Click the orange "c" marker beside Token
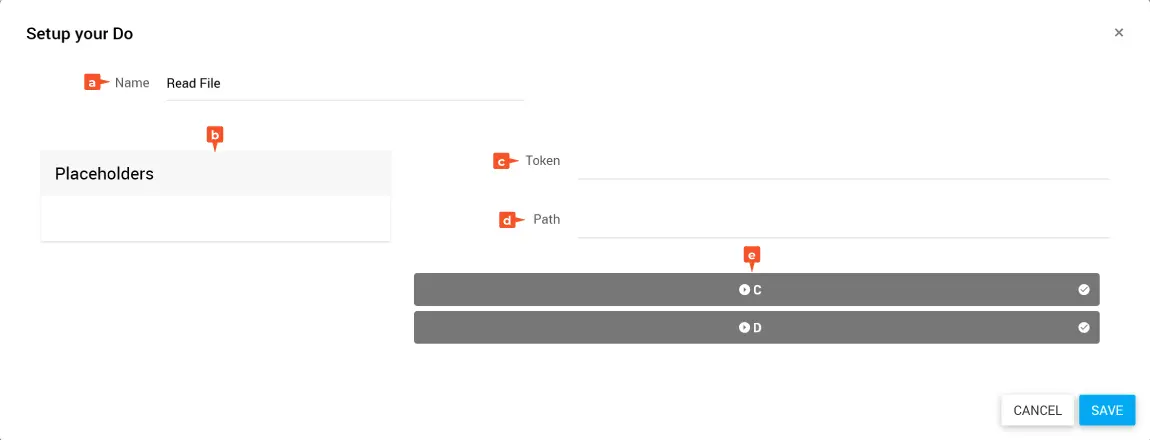The image size is (1150, 441). (504, 161)
